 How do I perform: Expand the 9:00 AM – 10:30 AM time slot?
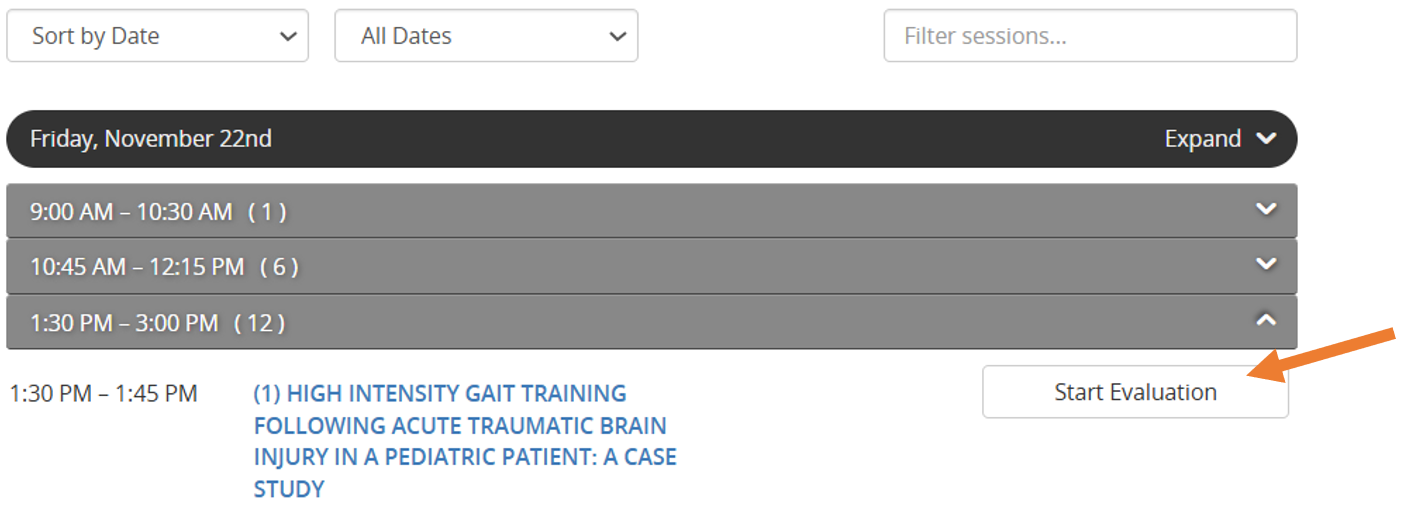click(652, 211)
